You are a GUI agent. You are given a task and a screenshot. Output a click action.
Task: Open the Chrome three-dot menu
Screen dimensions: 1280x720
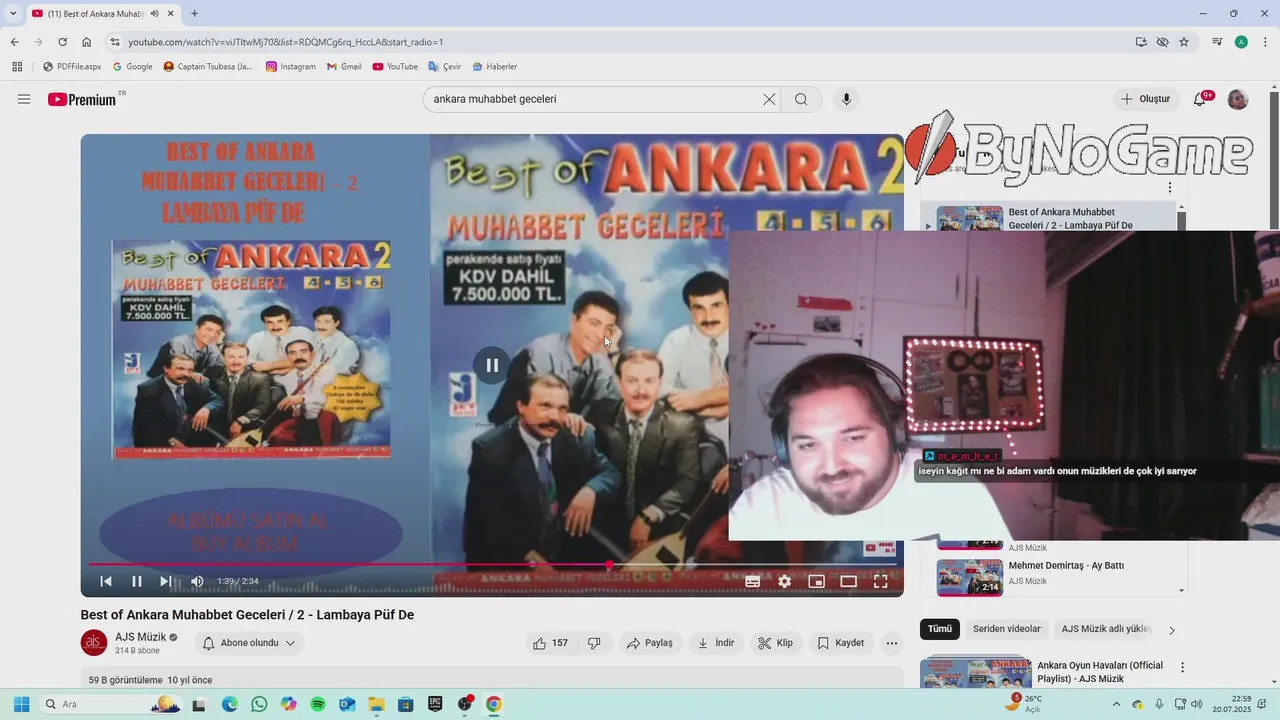1263,42
